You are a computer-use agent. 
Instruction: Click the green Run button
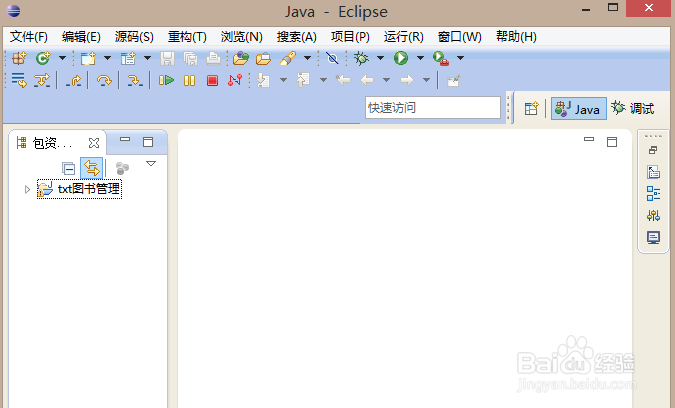(401, 58)
